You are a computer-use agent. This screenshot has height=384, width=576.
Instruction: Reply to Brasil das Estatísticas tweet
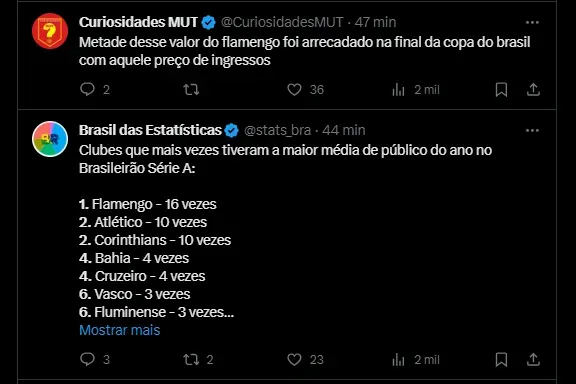point(87,359)
